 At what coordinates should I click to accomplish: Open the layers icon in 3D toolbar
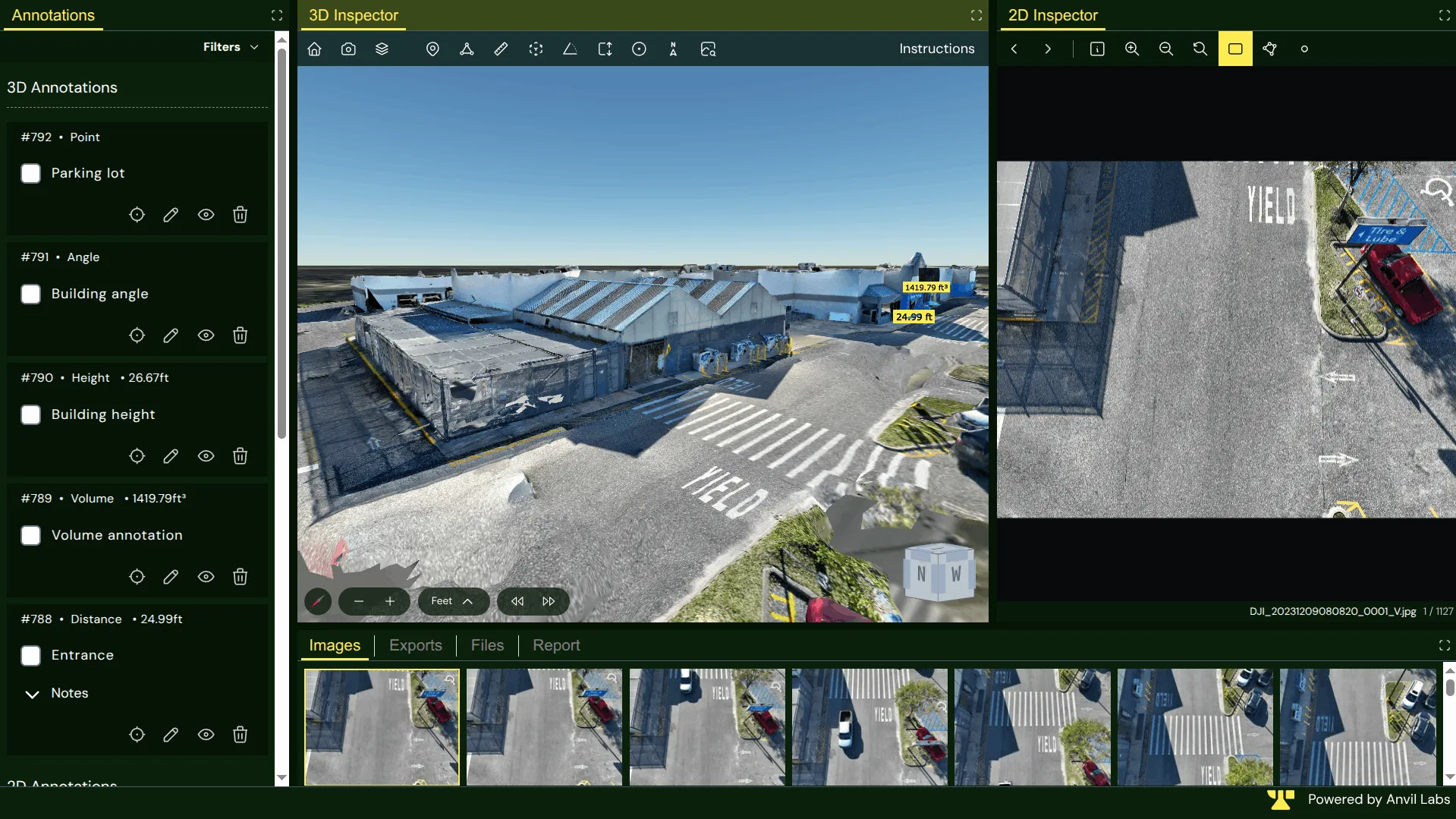coord(382,49)
